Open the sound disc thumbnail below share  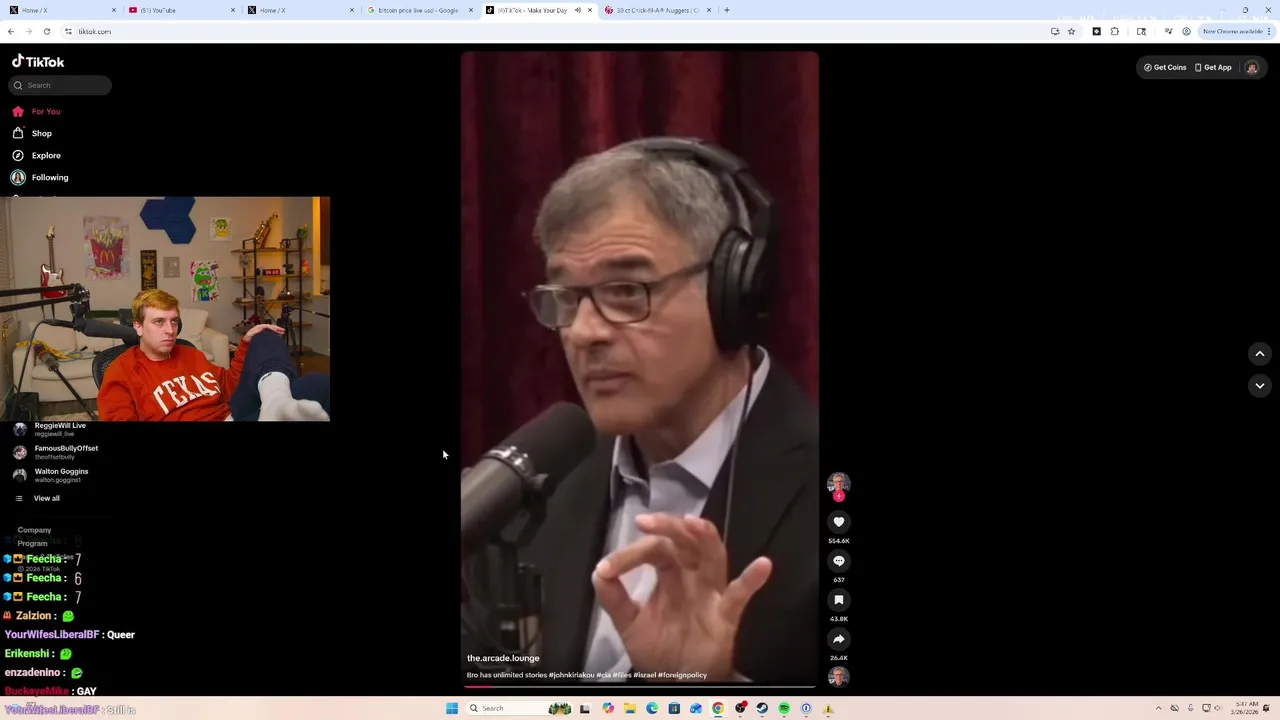[x=839, y=677]
